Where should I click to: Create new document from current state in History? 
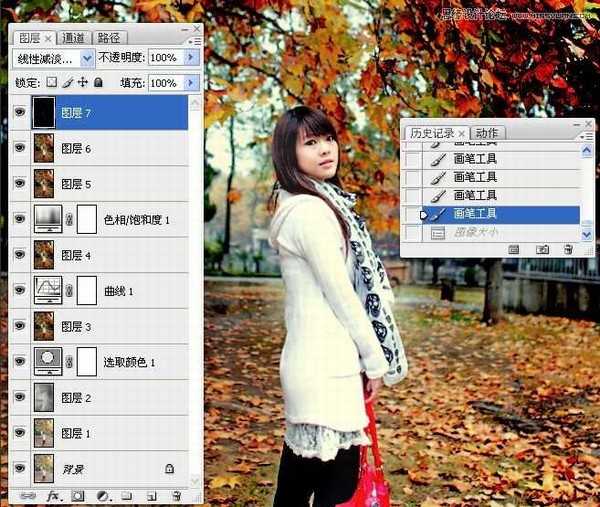coord(514,250)
